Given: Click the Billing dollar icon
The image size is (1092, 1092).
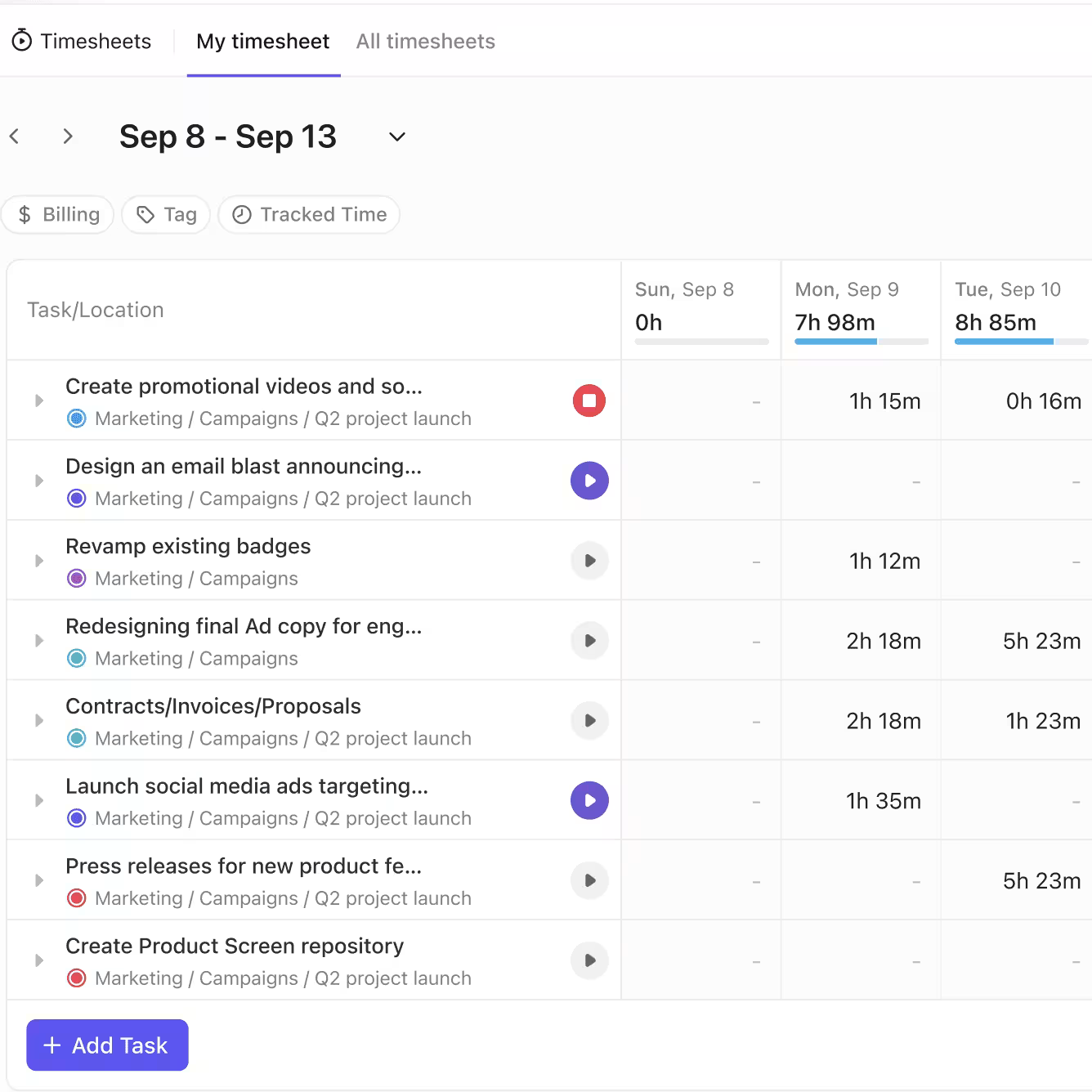Looking at the screenshot, I should 25,214.
